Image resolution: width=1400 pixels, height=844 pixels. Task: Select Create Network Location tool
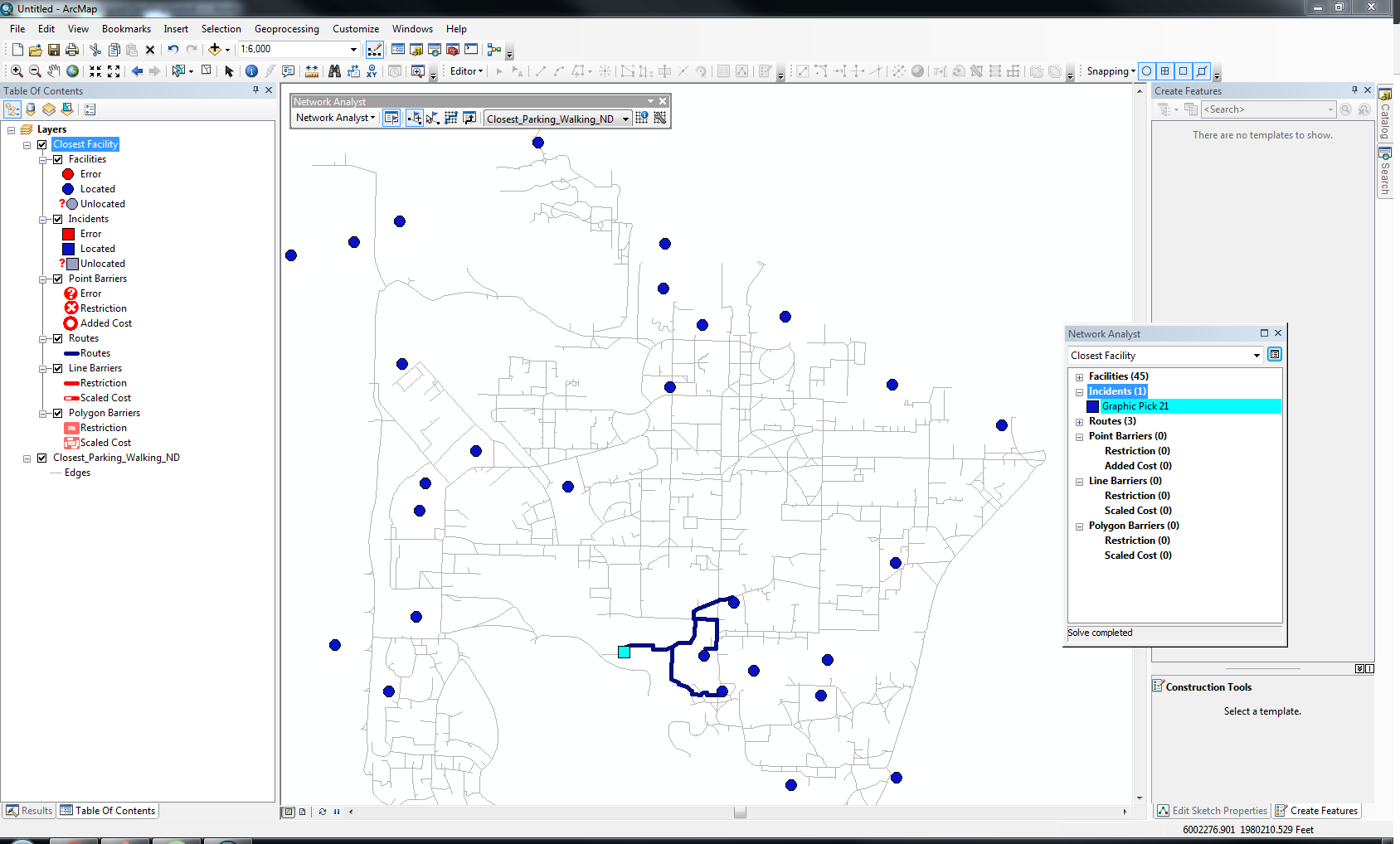tap(414, 119)
